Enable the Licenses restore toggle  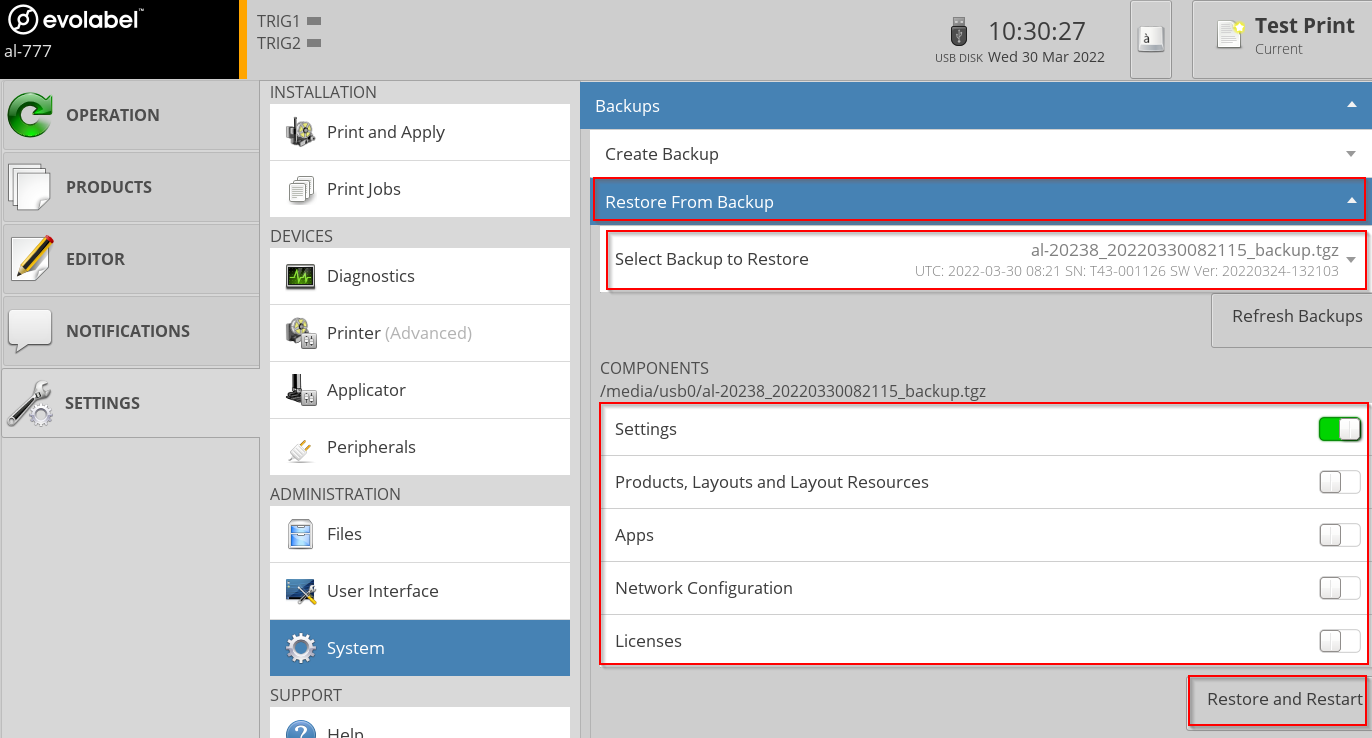click(1340, 641)
